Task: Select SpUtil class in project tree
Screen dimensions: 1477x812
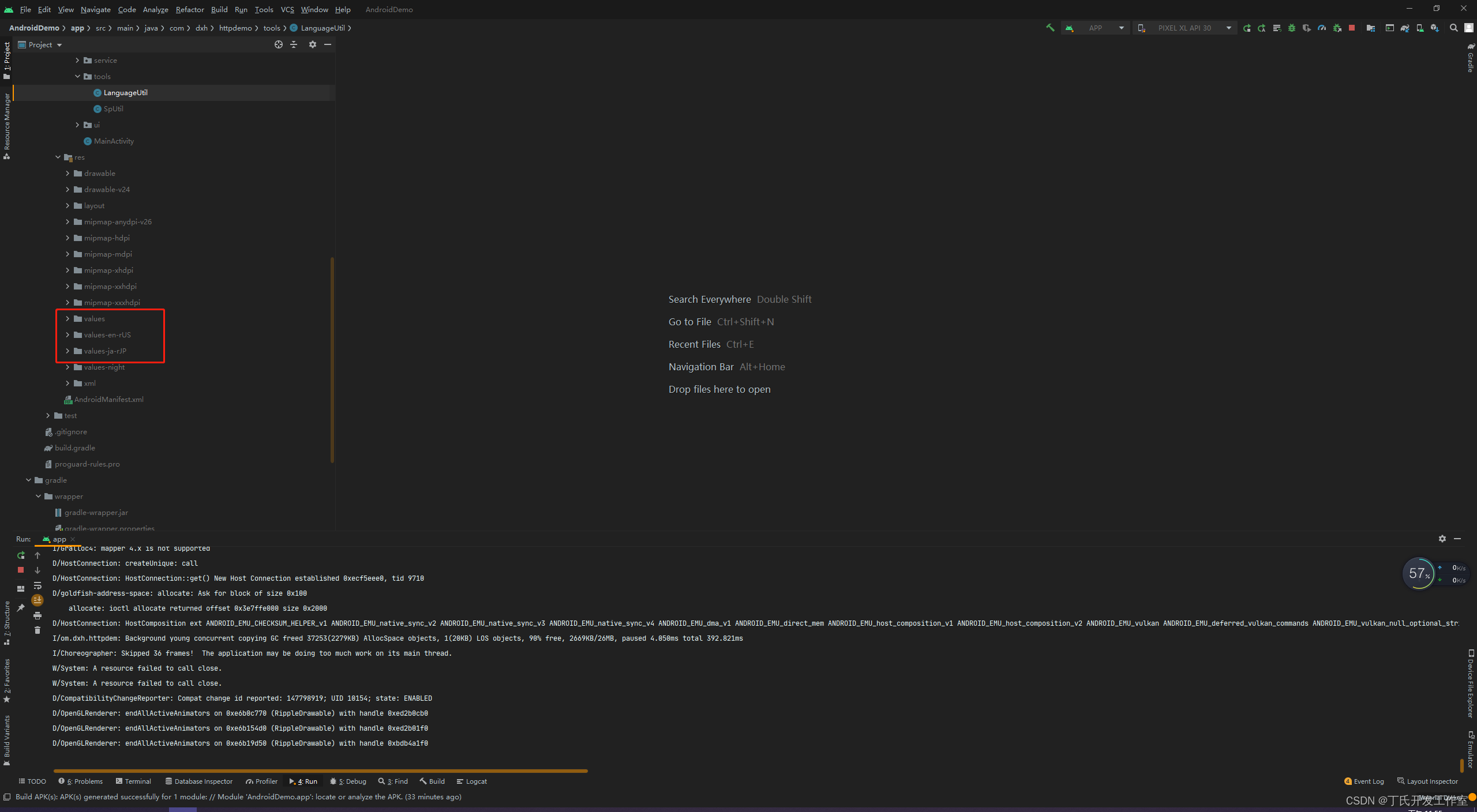Action: click(113, 108)
